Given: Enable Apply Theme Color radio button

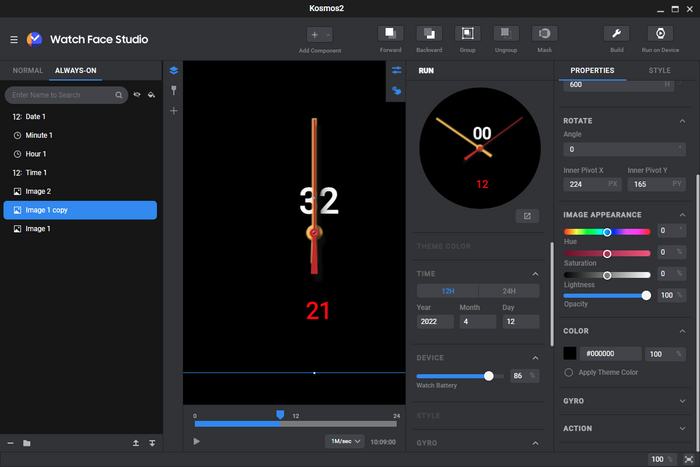Looking at the screenshot, I should click(569, 372).
